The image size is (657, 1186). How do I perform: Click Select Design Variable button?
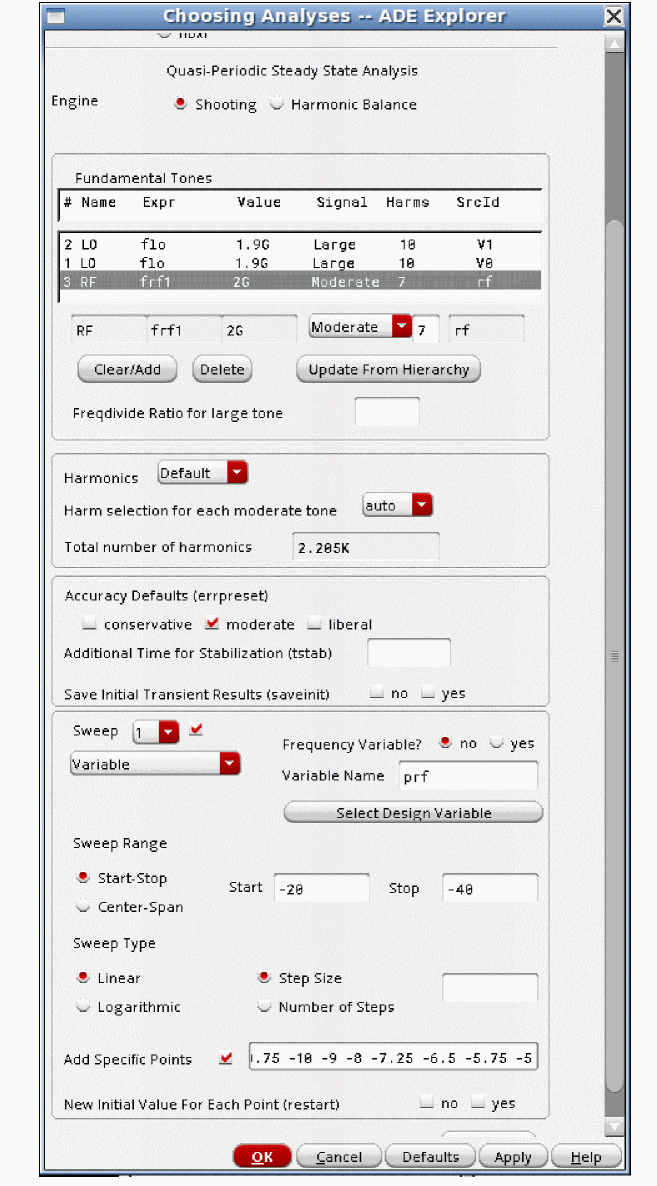click(413, 813)
